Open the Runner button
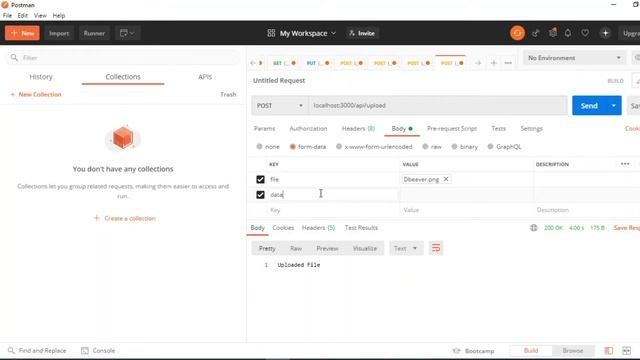640x360 pixels. pos(94,33)
